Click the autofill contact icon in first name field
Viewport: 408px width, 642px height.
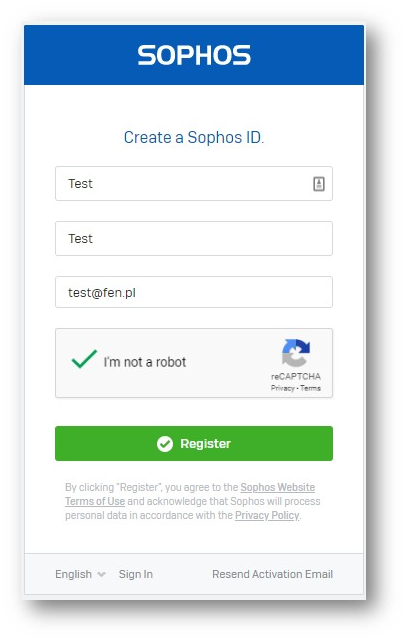point(319,184)
